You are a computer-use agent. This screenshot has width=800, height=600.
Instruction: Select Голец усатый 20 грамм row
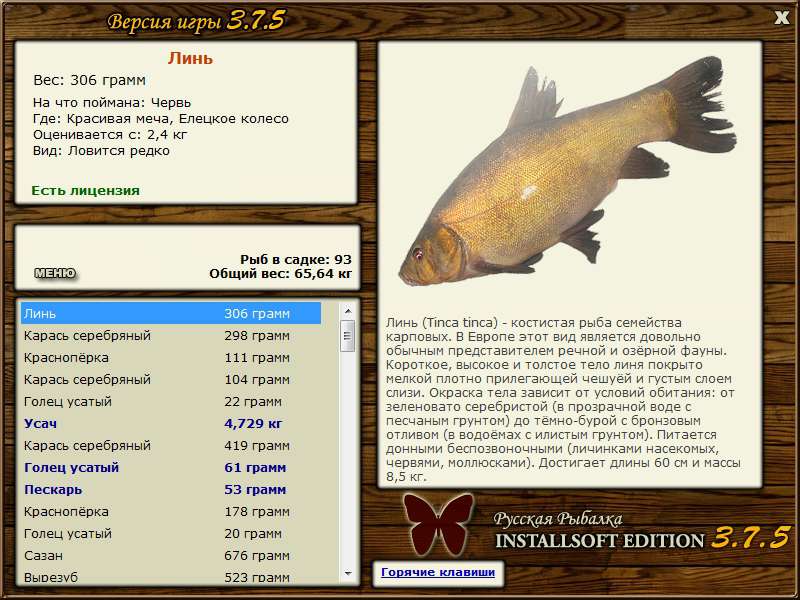(171, 533)
